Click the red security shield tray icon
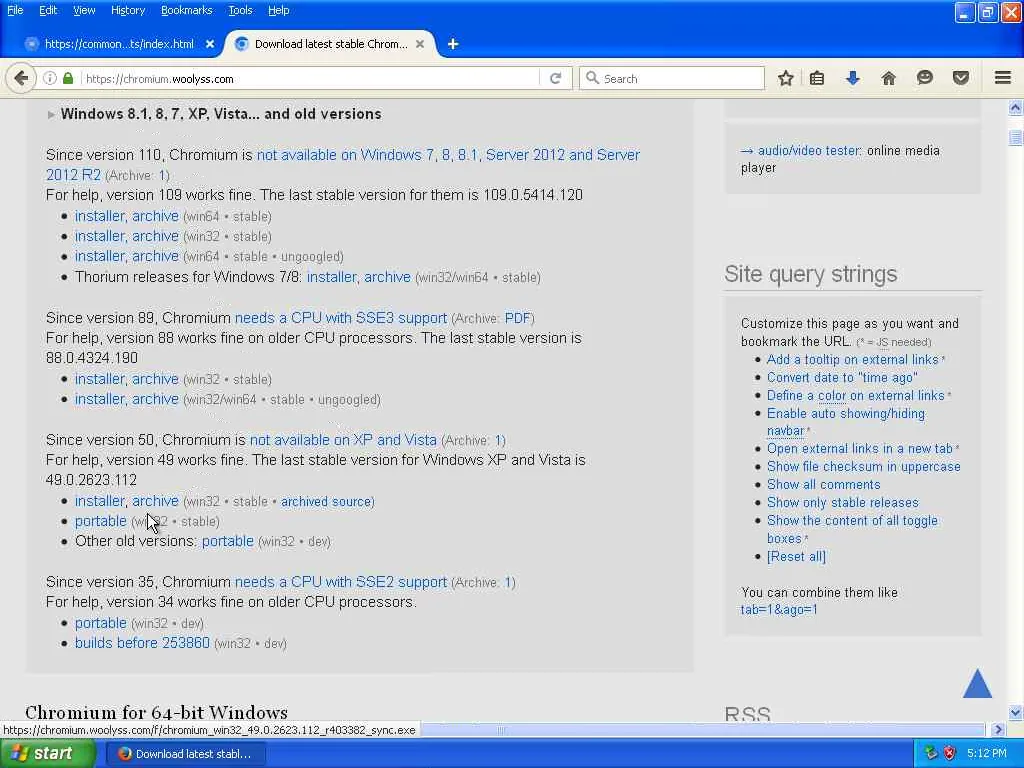1024x768 pixels. pyautogui.click(x=950, y=753)
